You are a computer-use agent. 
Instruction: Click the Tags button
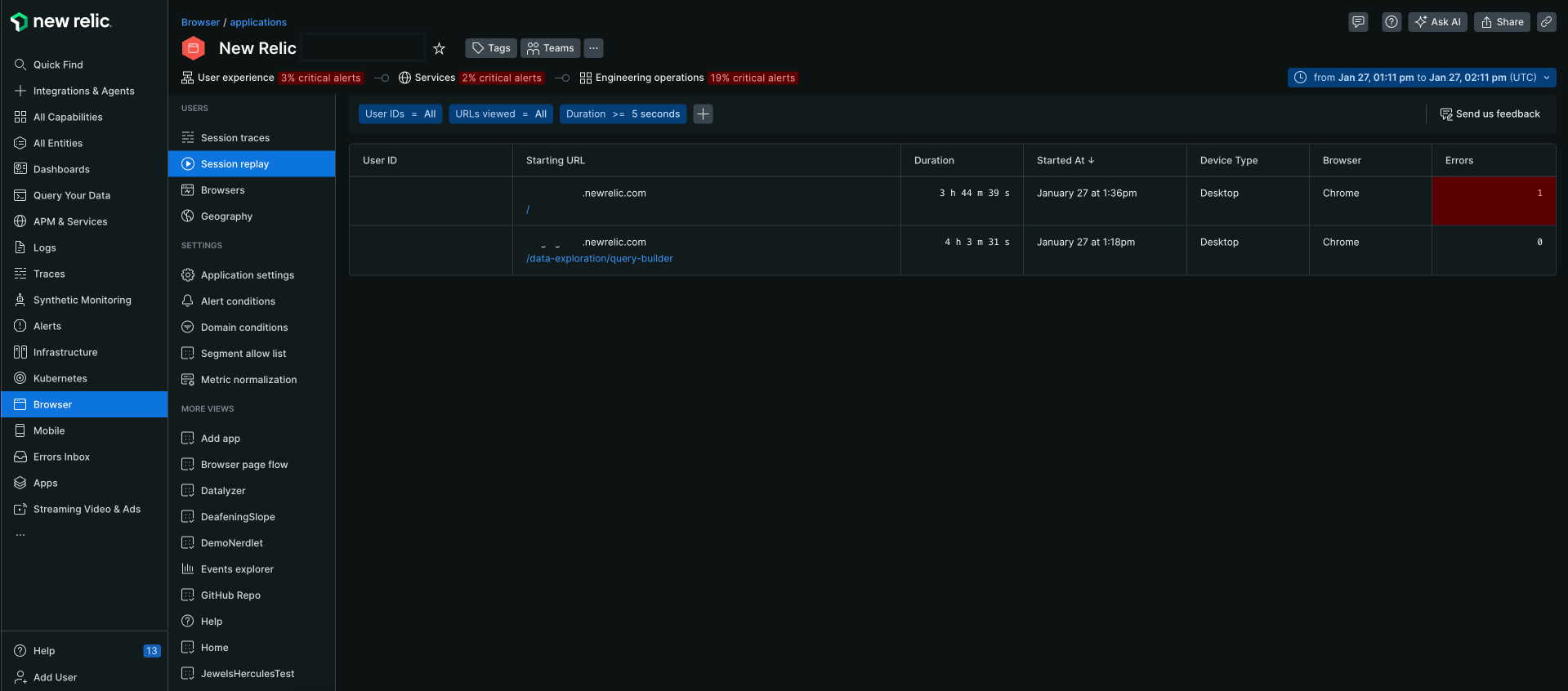pos(491,48)
